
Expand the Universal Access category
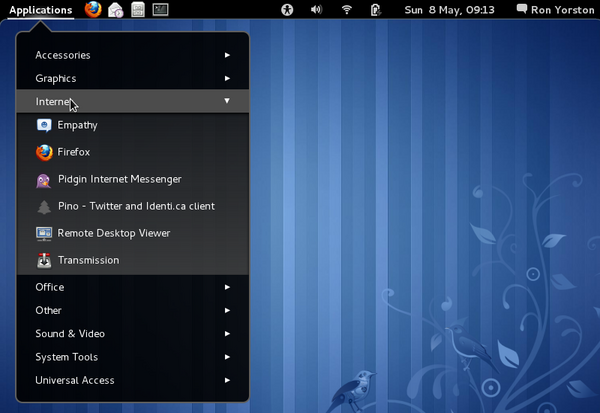coord(133,380)
